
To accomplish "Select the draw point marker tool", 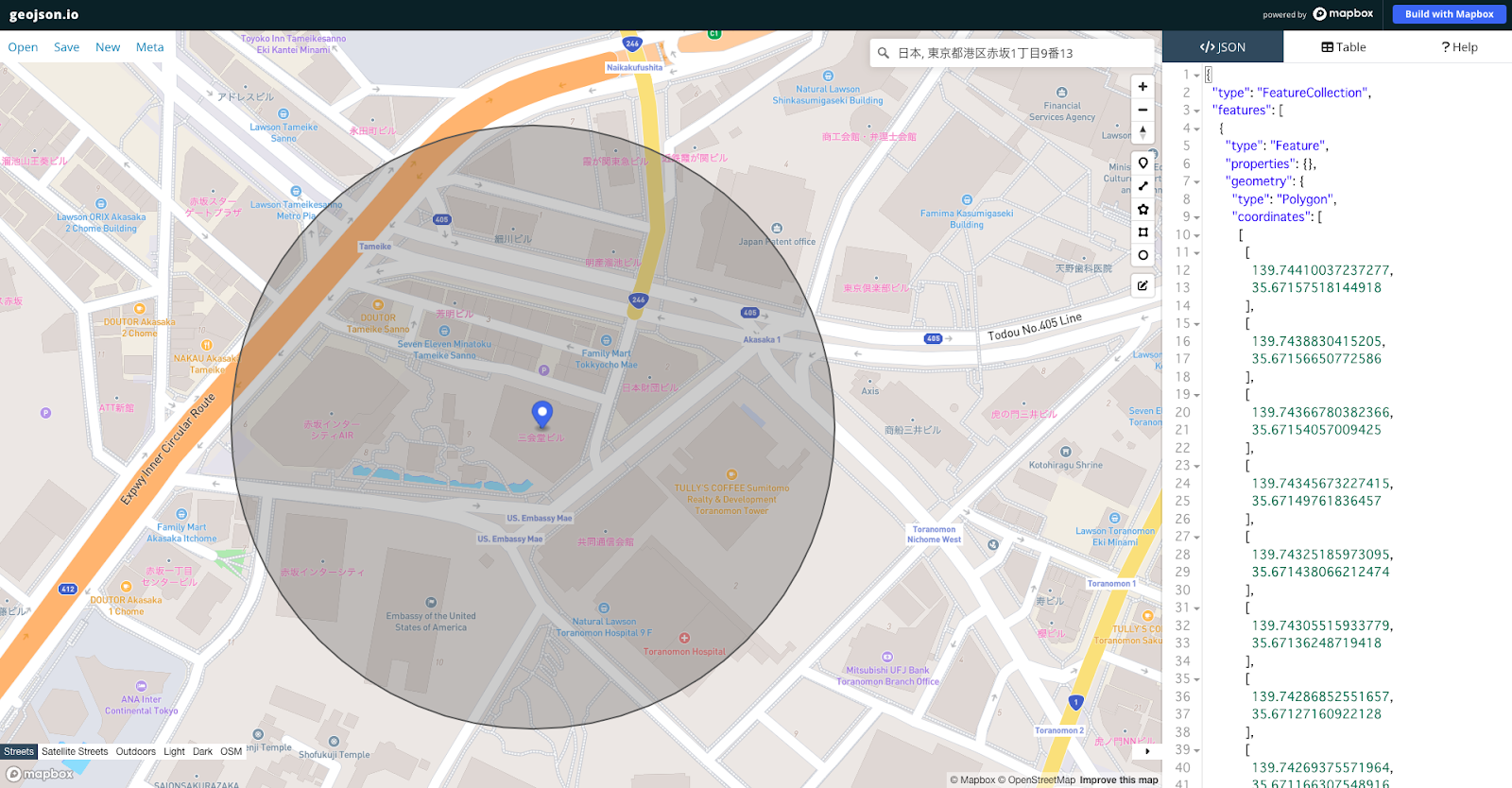I will tap(1143, 163).
